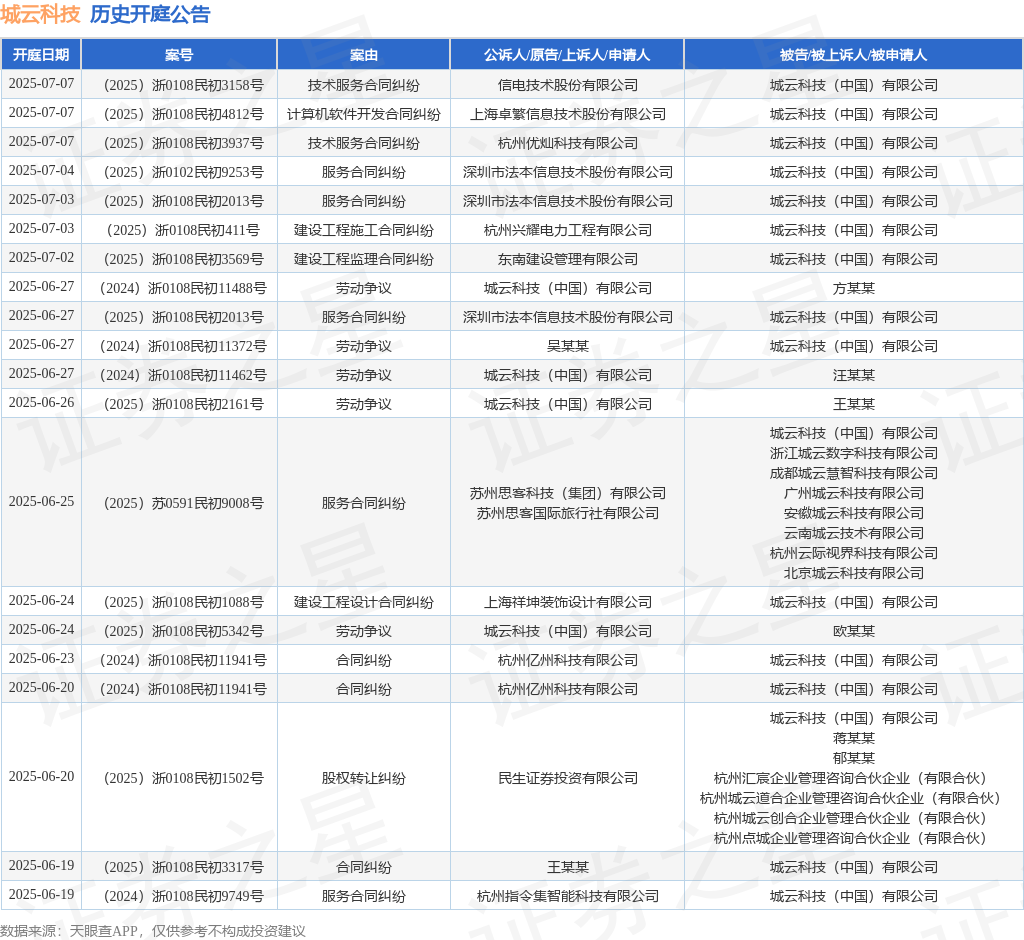The height and width of the screenshot is (940, 1024).
Task: Click plaintiff '杭州优灿科技有限公司'
Action: pyautogui.click(x=568, y=144)
